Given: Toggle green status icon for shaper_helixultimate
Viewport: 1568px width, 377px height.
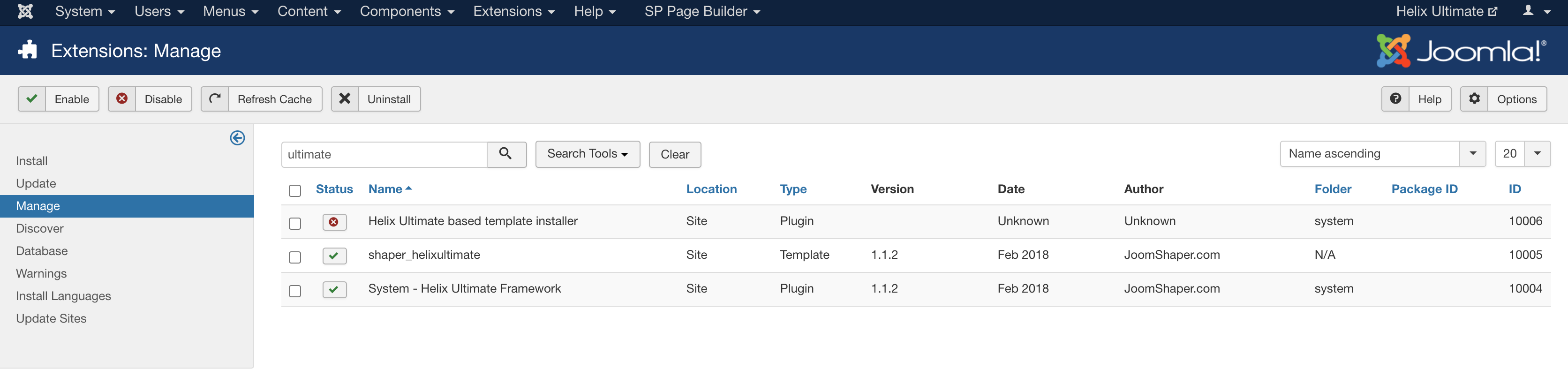Looking at the screenshot, I should tap(334, 256).
